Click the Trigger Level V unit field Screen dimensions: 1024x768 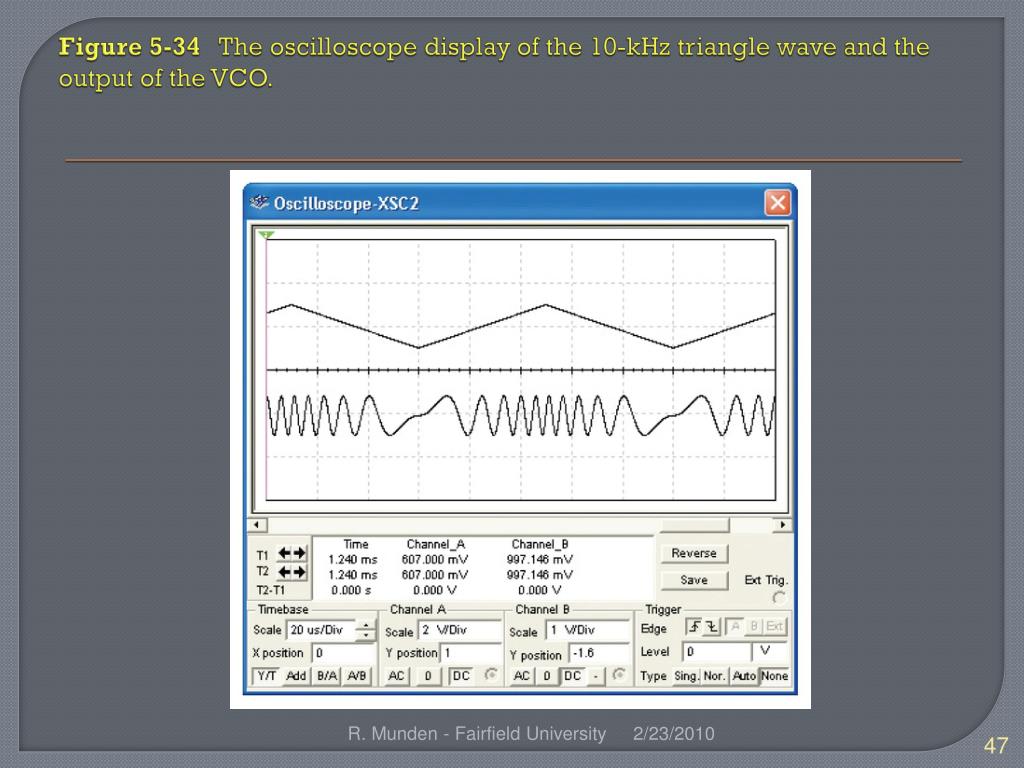pyautogui.click(x=769, y=652)
